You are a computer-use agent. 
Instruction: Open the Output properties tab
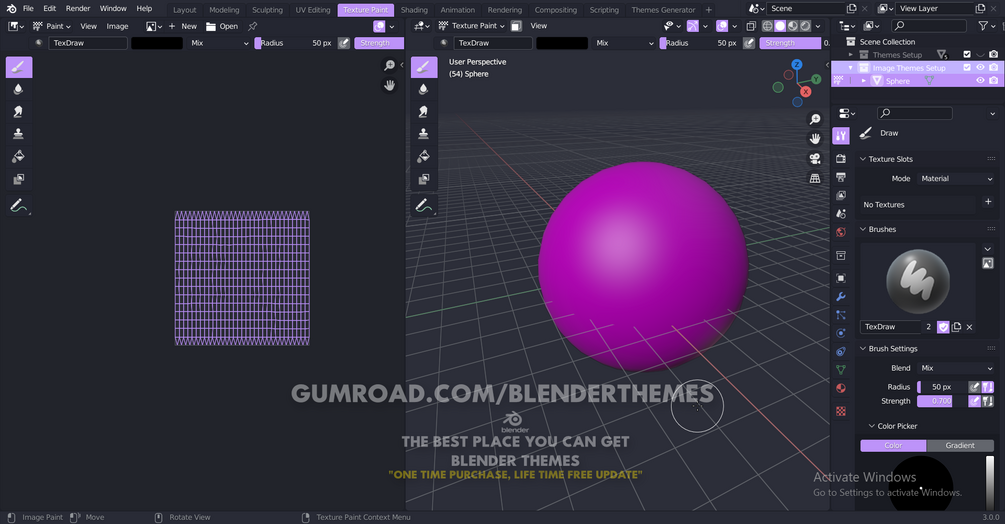point(841,177)
